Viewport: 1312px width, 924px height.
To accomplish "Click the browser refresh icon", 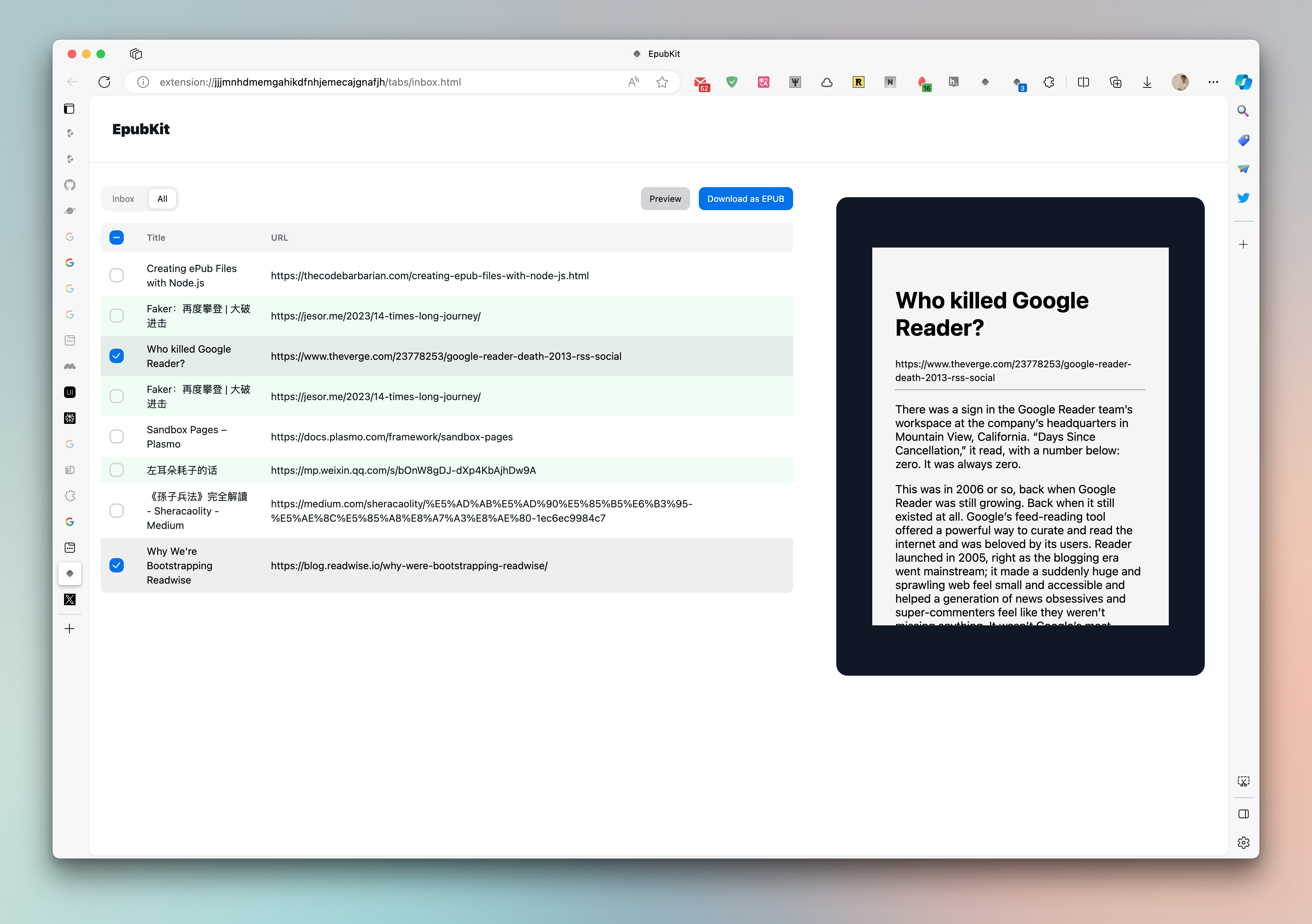I will click(104, 82).
